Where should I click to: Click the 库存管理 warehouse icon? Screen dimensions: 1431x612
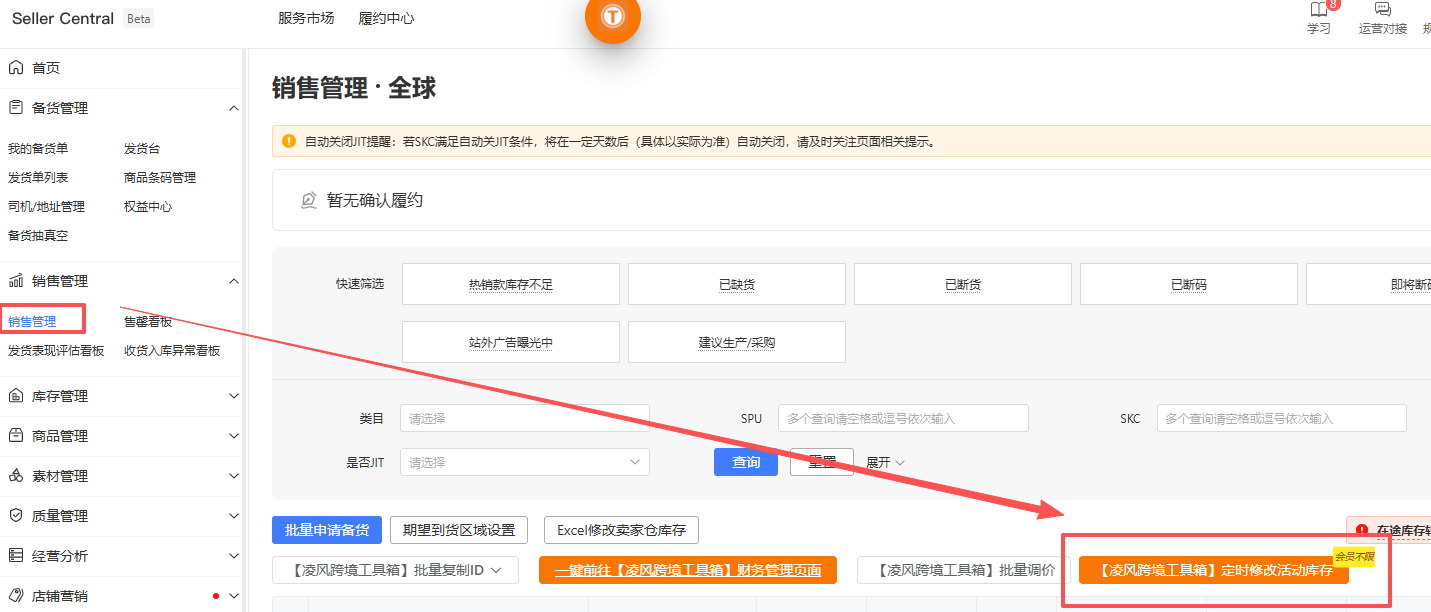(16, 396)
